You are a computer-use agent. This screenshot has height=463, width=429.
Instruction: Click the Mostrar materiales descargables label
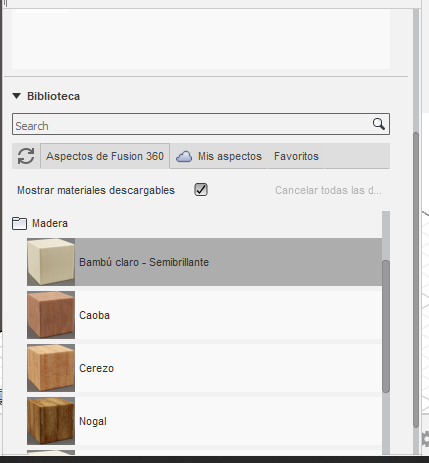click(96, 190)
